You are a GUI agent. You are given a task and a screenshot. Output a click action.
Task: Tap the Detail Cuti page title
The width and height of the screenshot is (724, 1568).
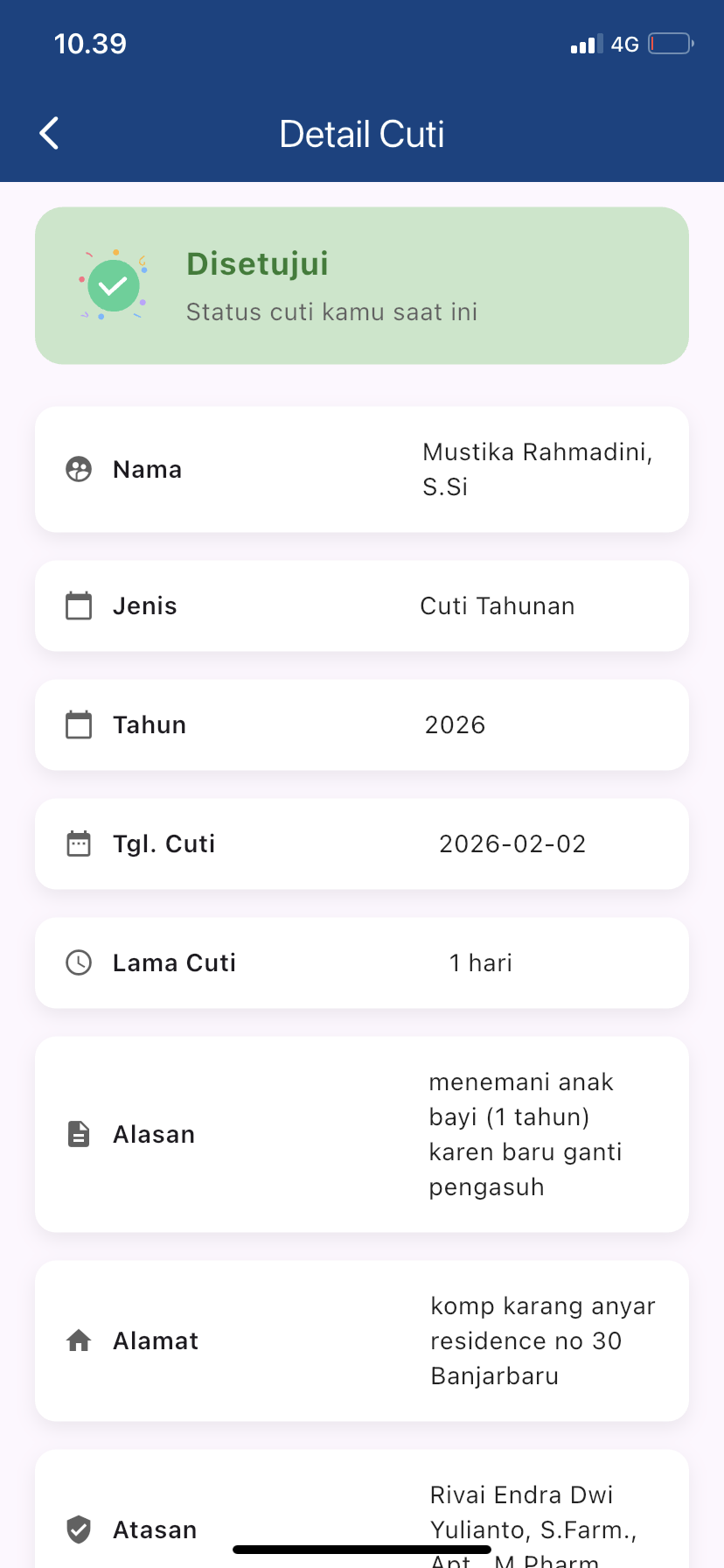pos(362,134)
